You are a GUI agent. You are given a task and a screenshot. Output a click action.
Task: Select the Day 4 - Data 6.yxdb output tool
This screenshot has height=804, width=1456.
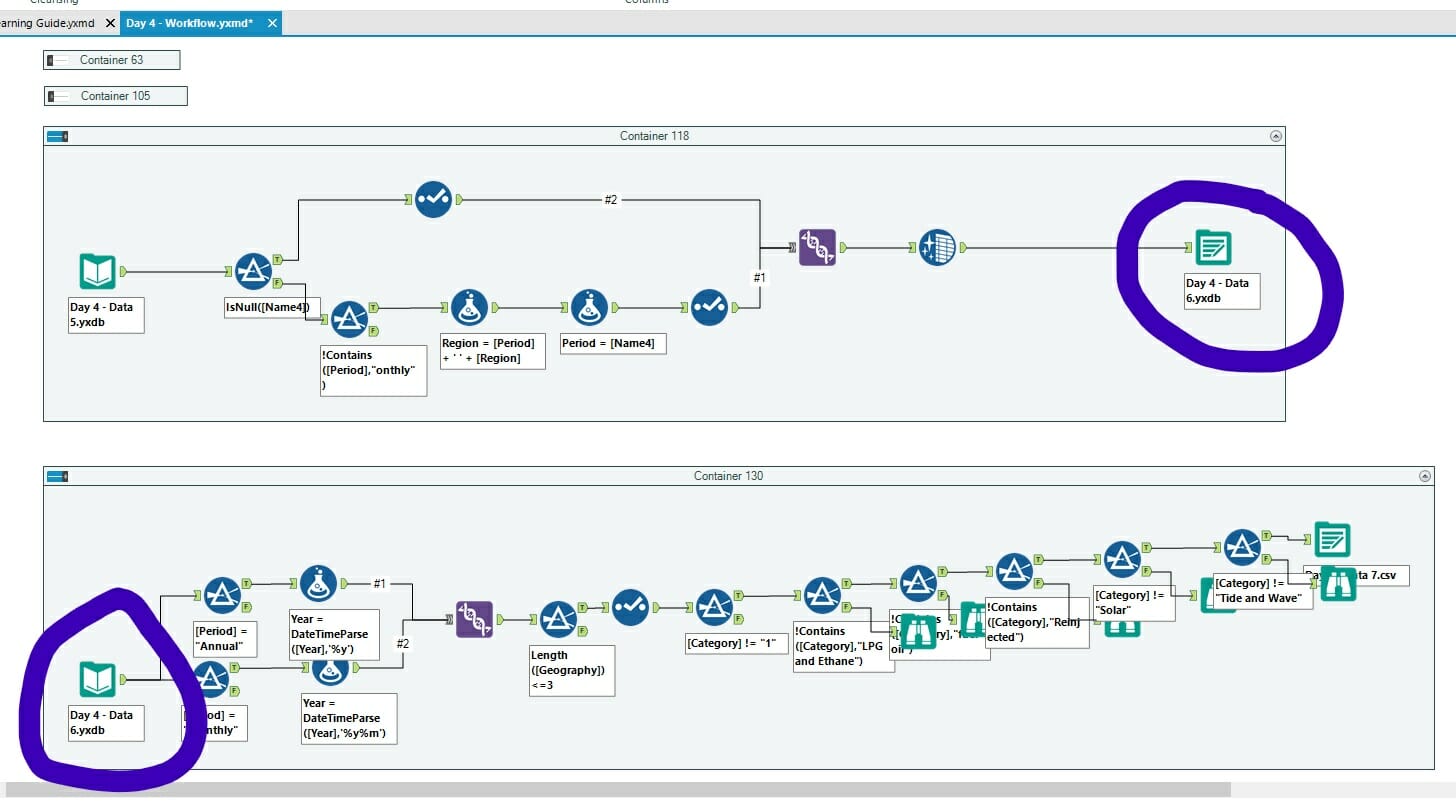(x=1213, y=247)
